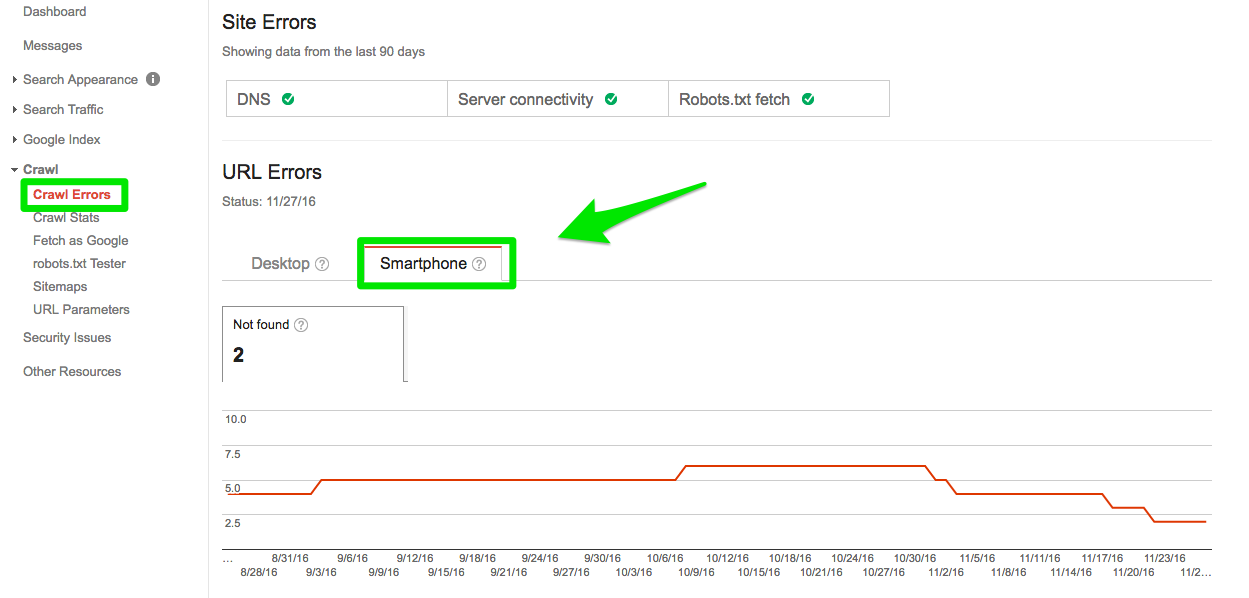The height and width of the screenshot is (598, 1249).
Task: View Messages in the sidebar
Action: tap(51, 45)
